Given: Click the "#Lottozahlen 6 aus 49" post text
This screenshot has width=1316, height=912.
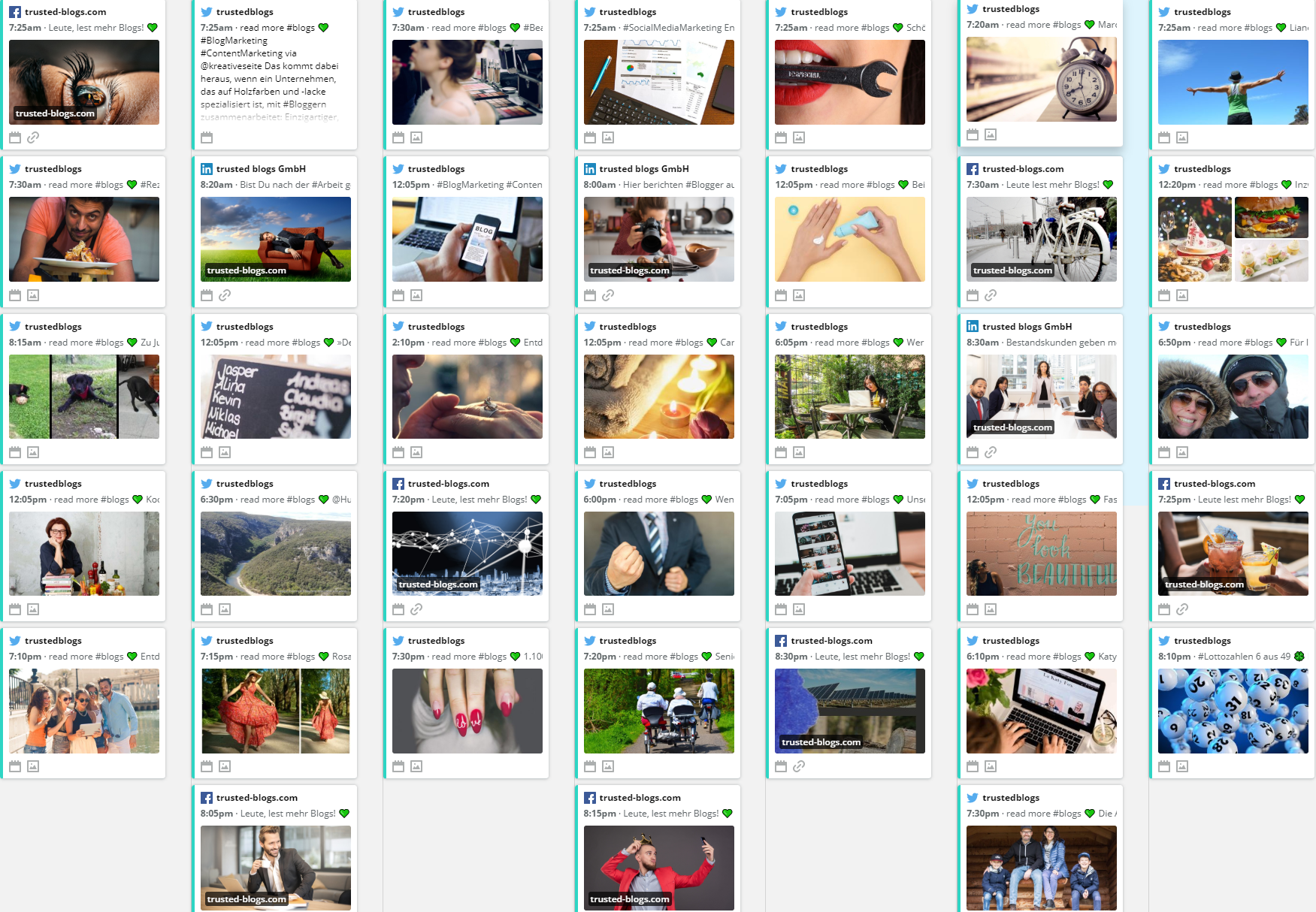Looking at the screenshot, I should coord(1244,657).
